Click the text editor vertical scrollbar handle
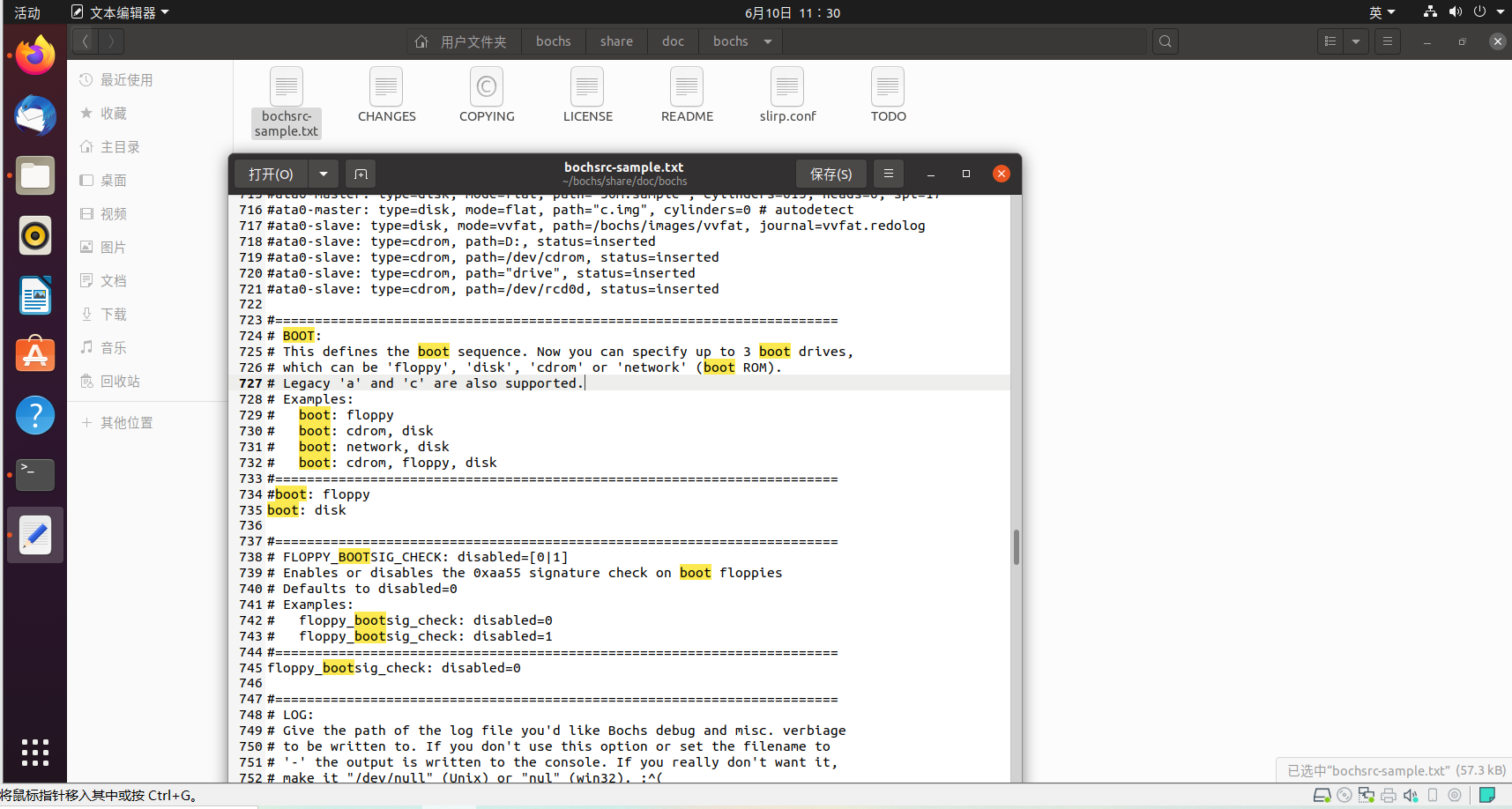The width and height of the screenshot is (1512, 809). [x=1016, y=547]
